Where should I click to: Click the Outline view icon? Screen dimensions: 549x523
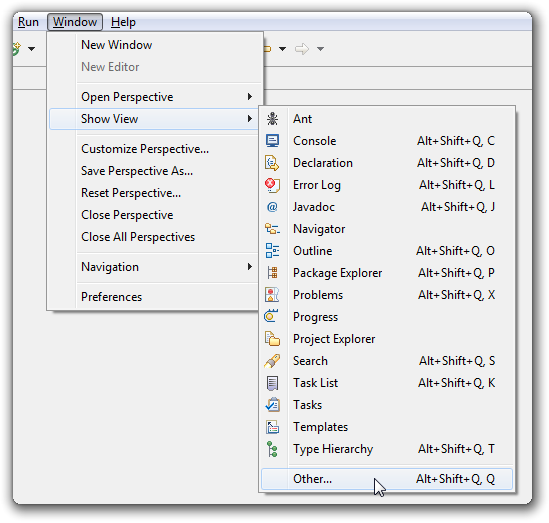[x=272, y=251]
